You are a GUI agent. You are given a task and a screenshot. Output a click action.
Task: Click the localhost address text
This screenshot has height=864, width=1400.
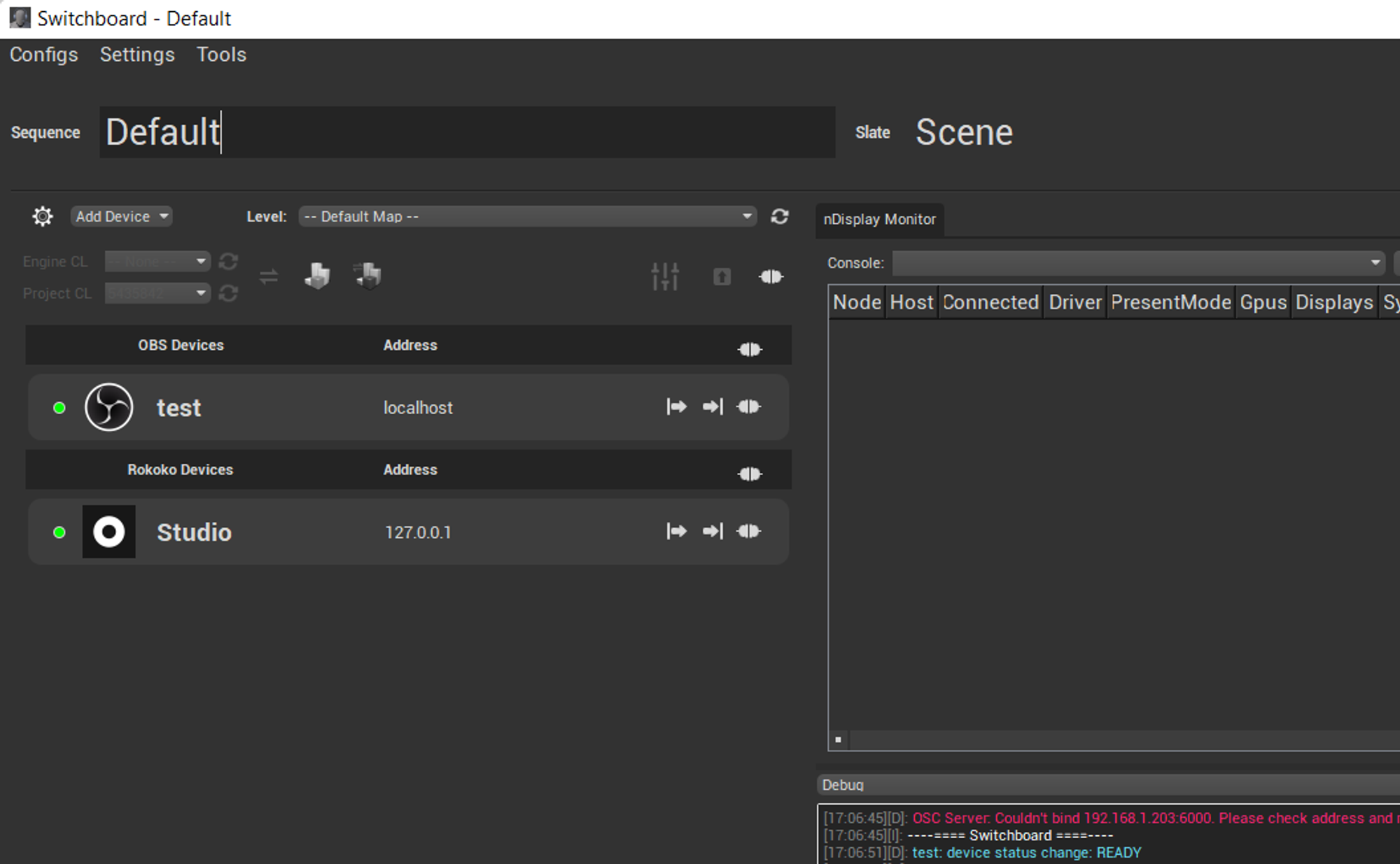418,408
